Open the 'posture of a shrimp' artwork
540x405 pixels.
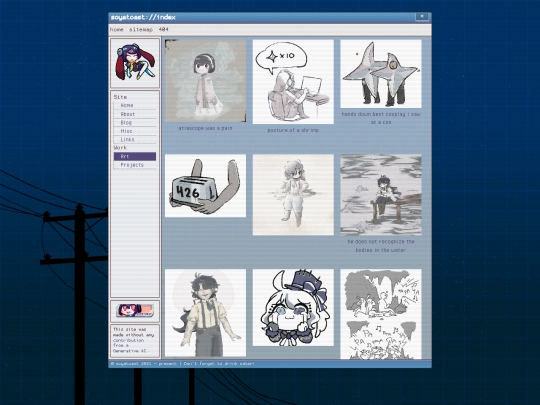[293, 82]
